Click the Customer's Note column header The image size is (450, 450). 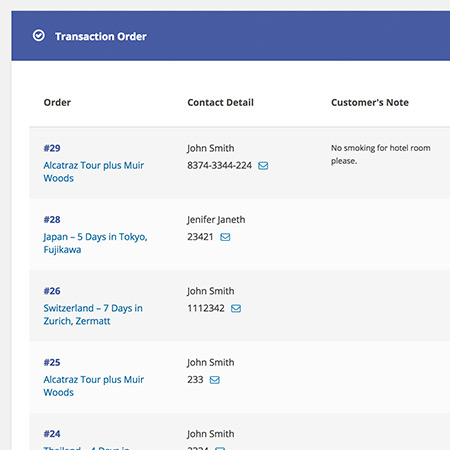370,102
